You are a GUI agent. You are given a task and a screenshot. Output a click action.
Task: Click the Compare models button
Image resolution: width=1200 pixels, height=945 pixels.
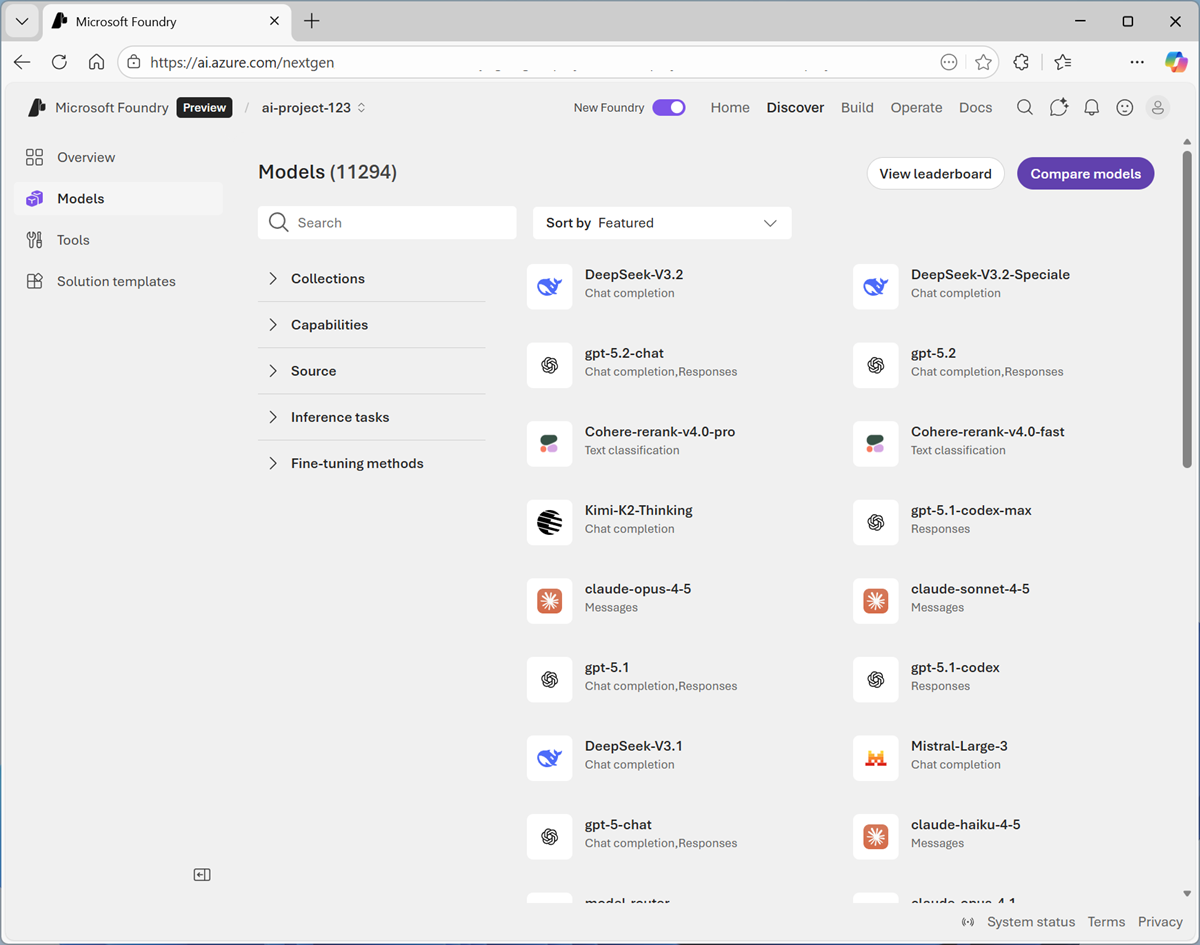coord(1085,174)
